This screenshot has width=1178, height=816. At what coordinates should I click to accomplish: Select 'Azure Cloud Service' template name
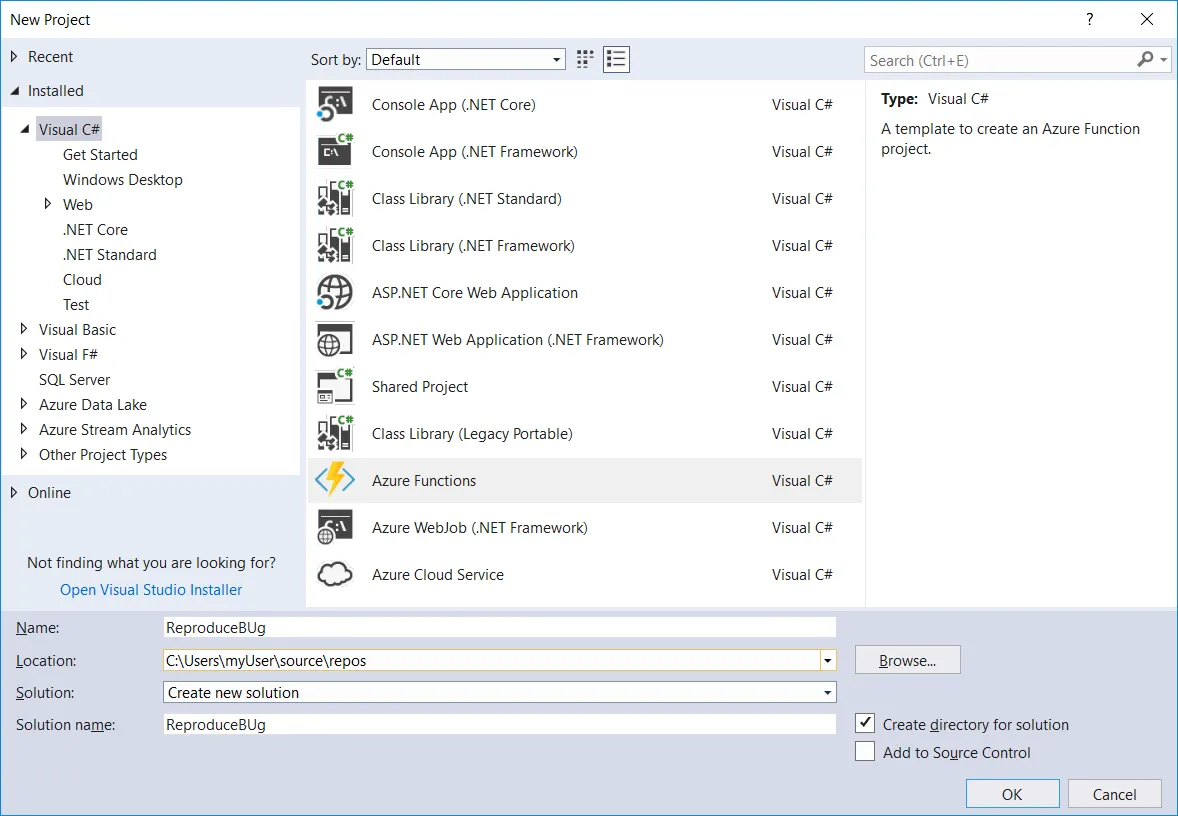tap(438, 575)
